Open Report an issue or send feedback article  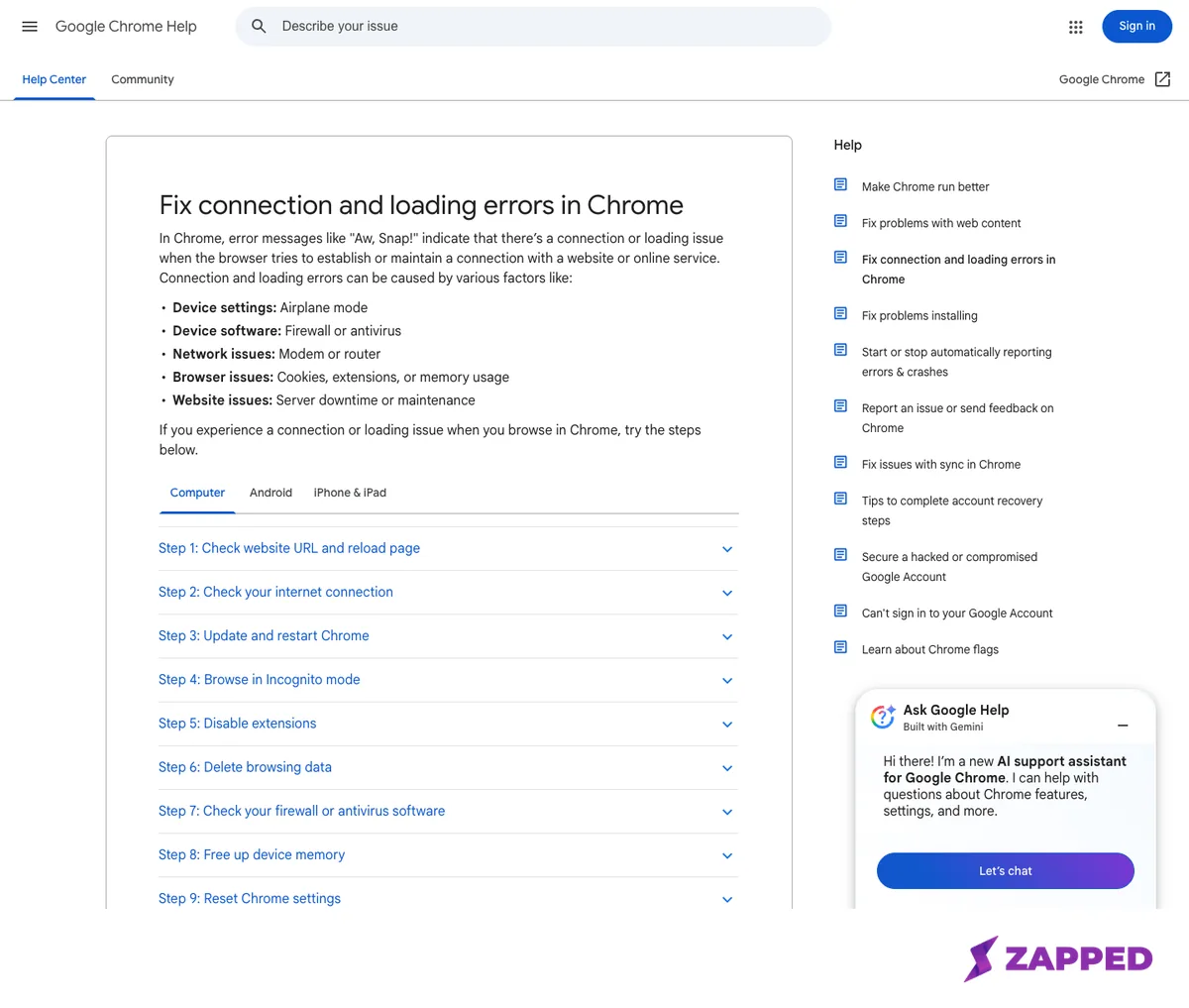958,418
